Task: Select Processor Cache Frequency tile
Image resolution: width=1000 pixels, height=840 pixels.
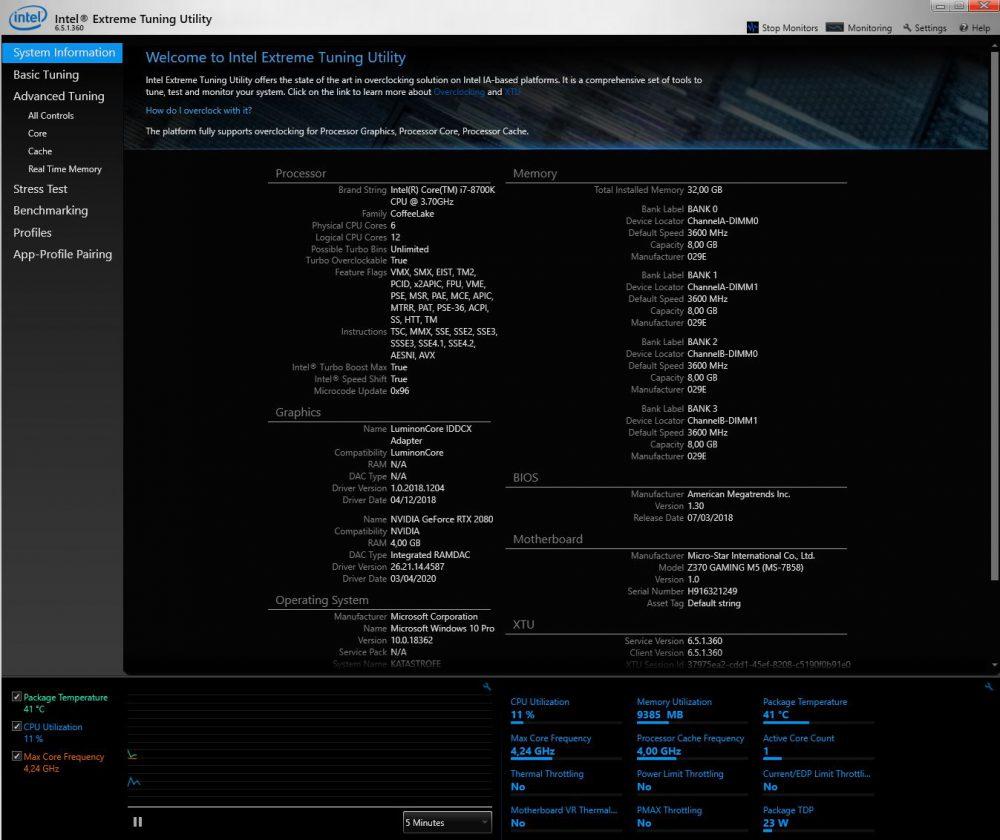Action: [x=691, y=745]
